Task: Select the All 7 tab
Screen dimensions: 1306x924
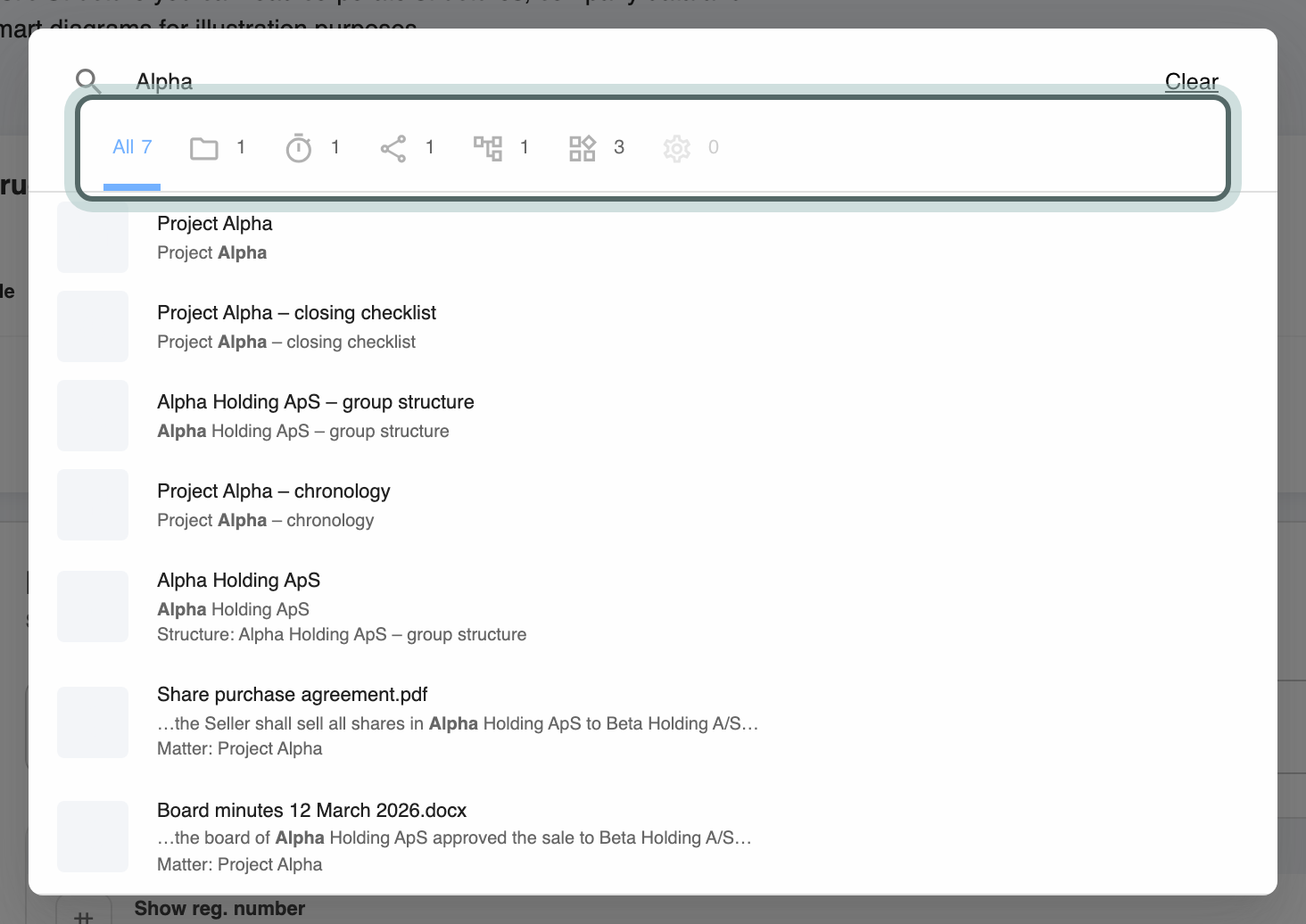Action: click(x=132, y=148)
